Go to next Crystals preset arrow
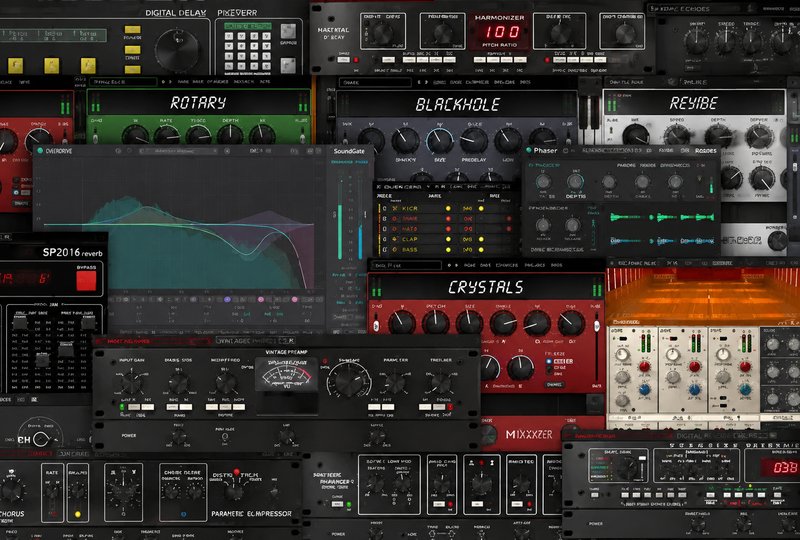Viewport: 800px width, 540px height. tap(456, 265)
